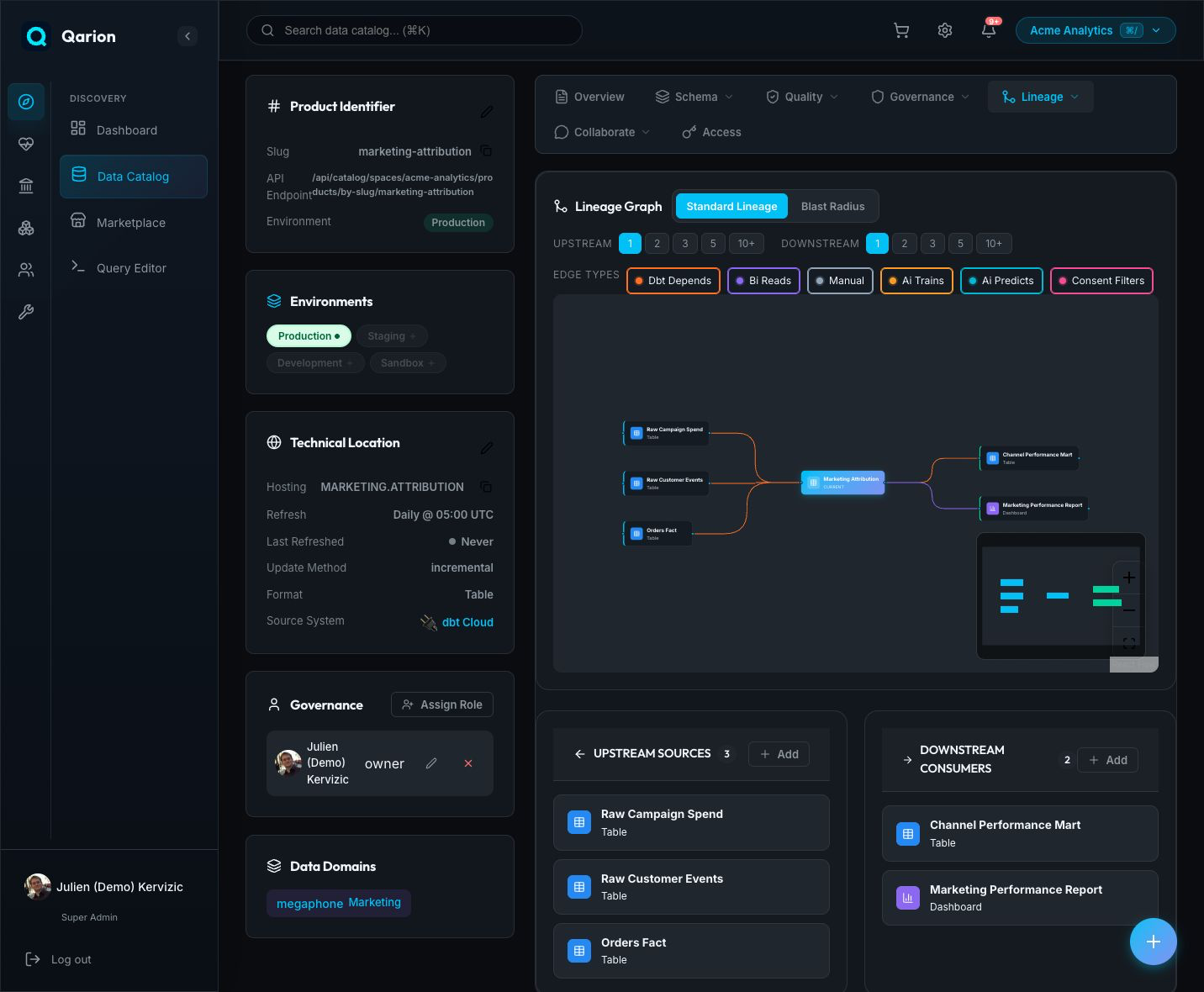Add a downstream consumer
The height and width of the screenshot is (992, 1204).
(1107, 760)
